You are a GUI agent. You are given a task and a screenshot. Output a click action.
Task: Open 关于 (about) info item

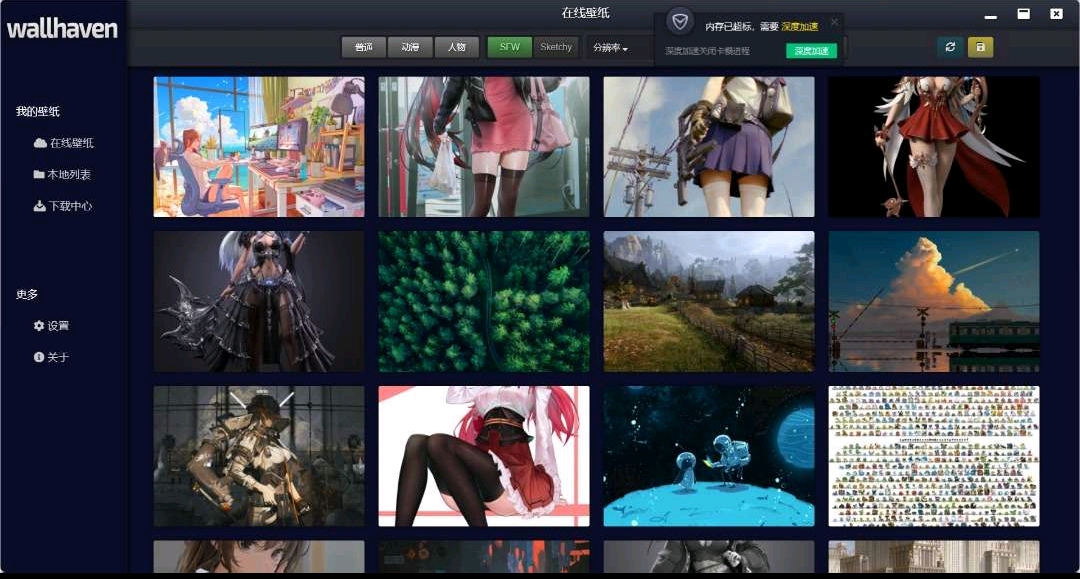(x=51, y=357)
